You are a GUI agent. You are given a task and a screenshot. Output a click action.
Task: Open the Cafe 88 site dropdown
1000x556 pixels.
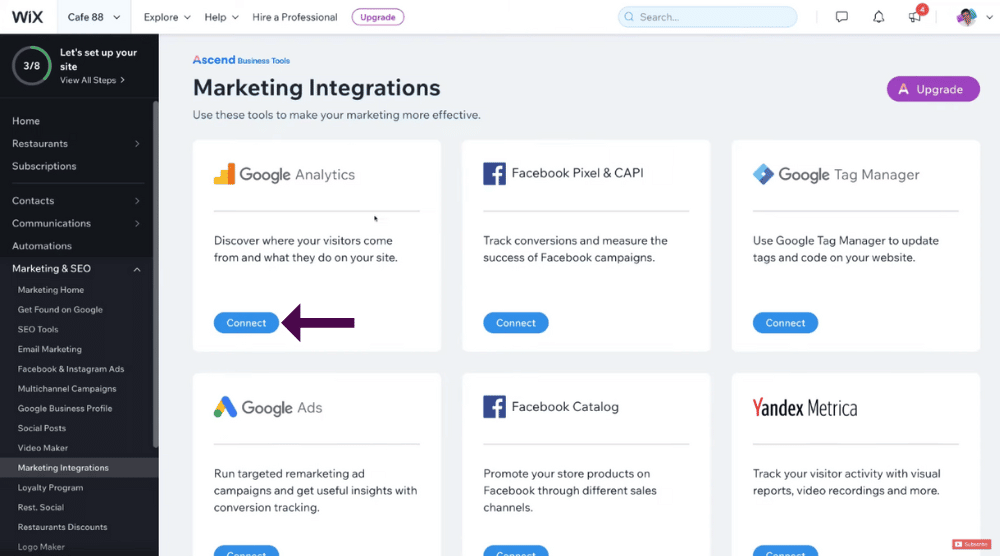click(x=94, y=17)
